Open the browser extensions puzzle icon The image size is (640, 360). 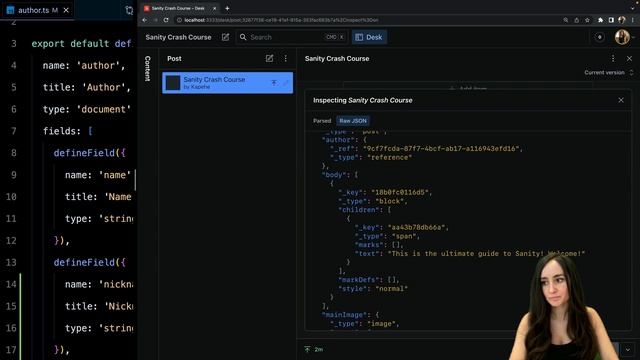coord(600,20)
